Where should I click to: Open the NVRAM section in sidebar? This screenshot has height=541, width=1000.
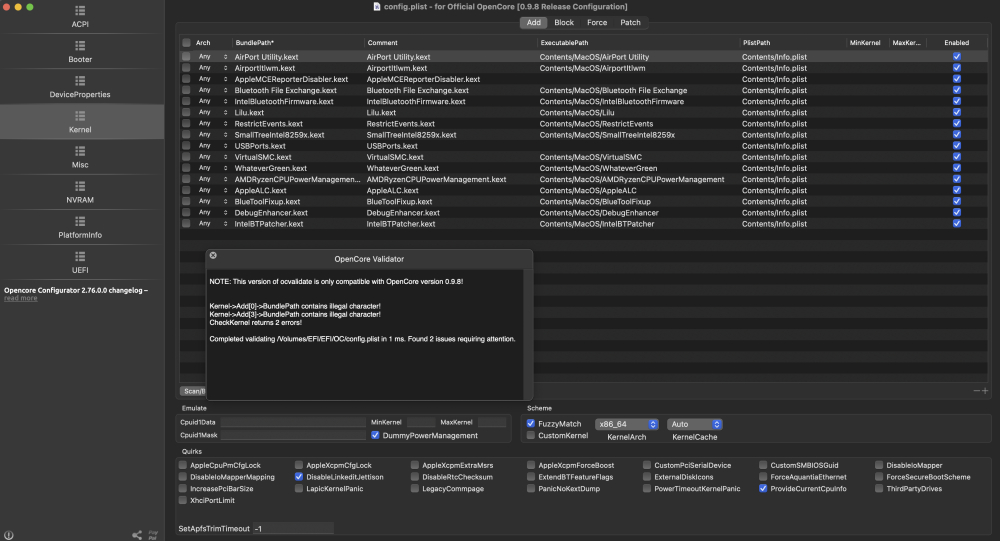[80, 193]
